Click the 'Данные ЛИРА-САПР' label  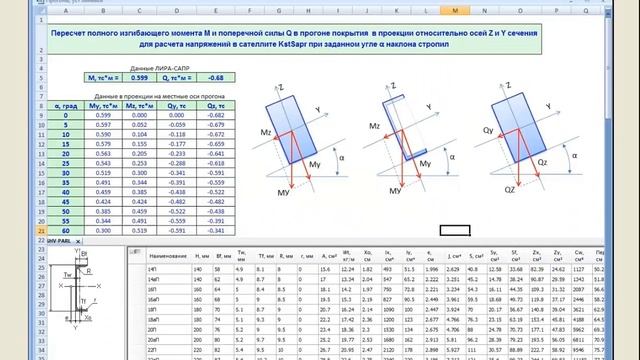(160, 68)
